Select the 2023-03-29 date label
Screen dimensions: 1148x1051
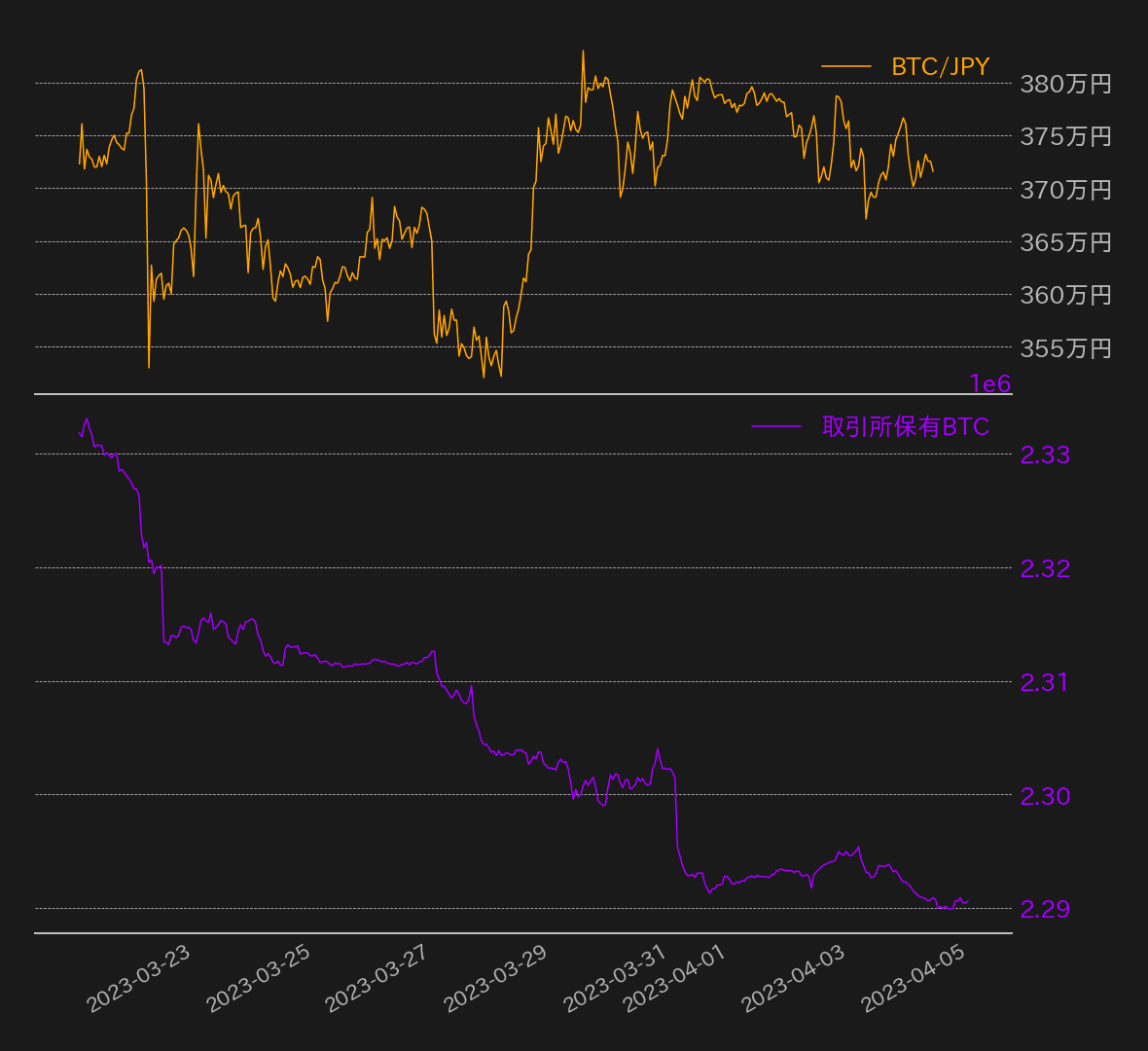[x=495, y=979]
